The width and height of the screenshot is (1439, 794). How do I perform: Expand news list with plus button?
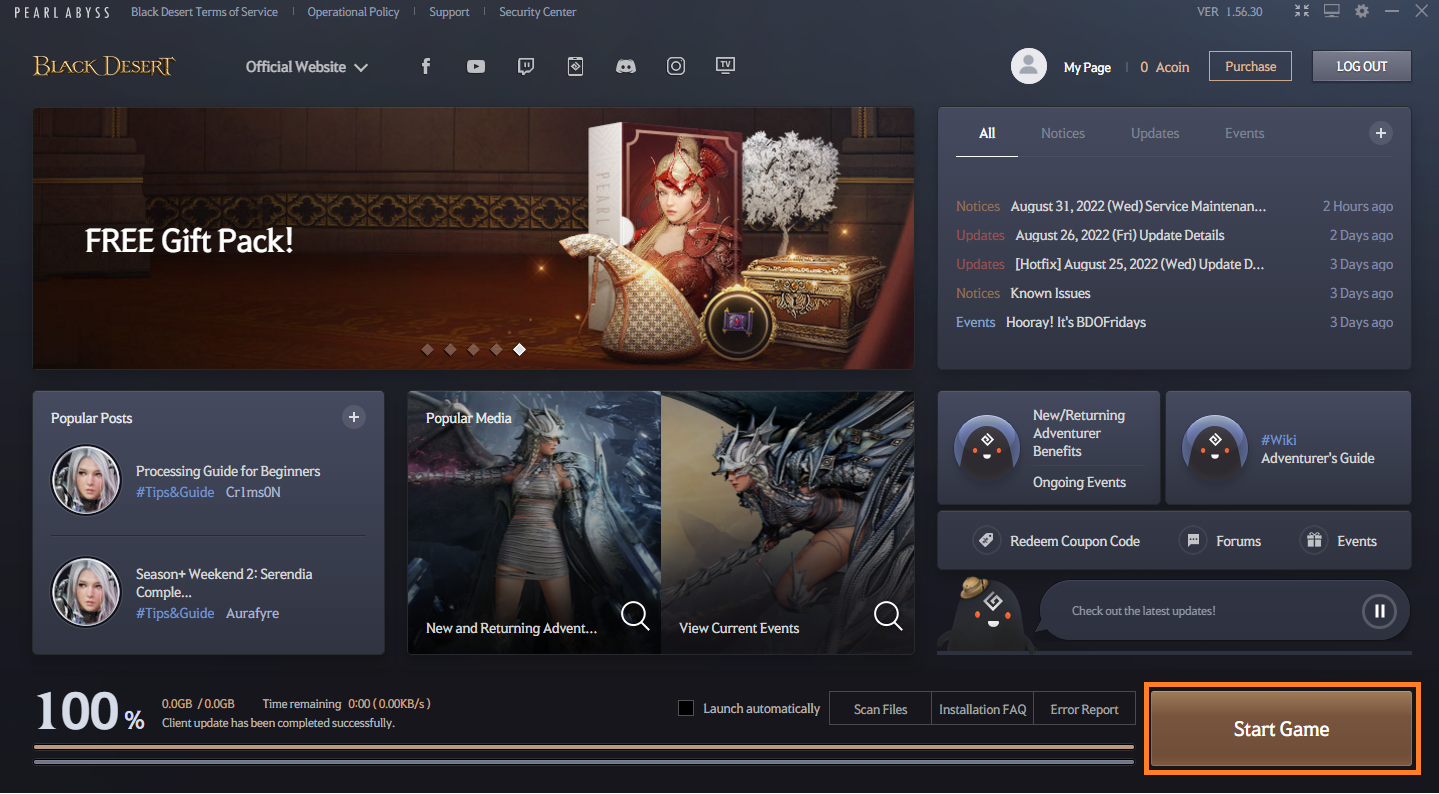pos(1380,133)
